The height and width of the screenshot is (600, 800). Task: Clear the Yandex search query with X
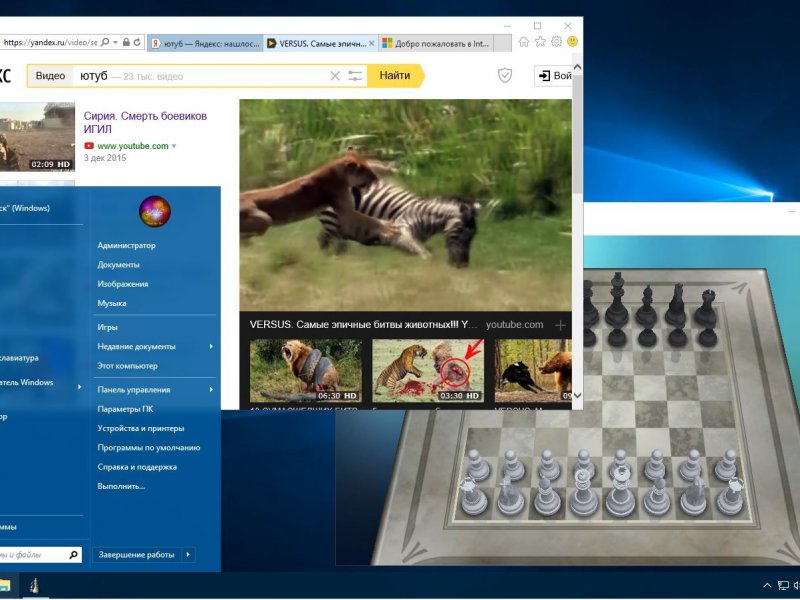(x=335, y=76)
